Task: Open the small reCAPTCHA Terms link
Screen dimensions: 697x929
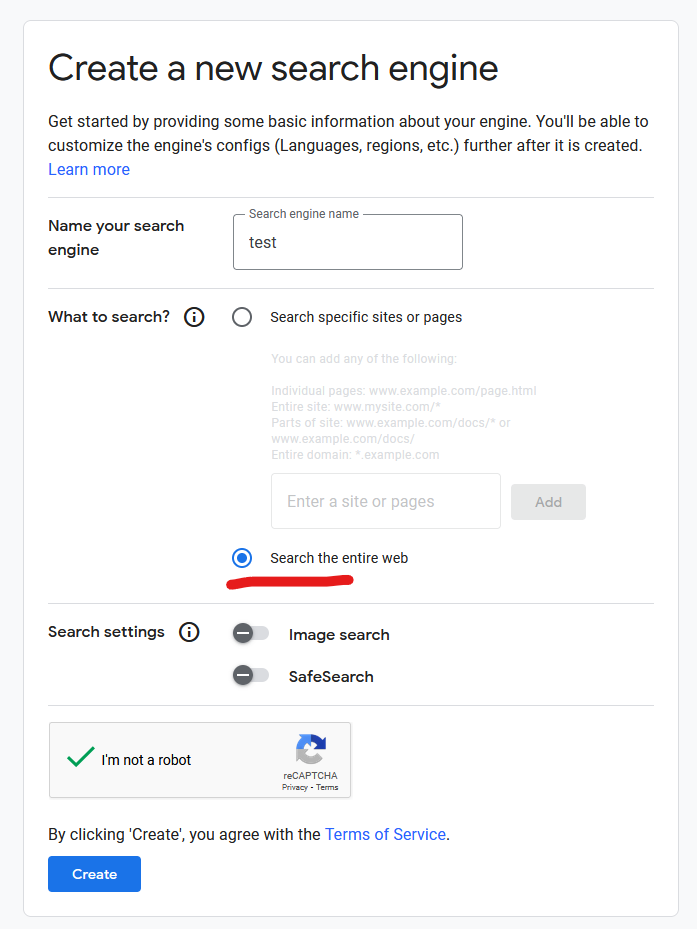Action: click(327, 788)
